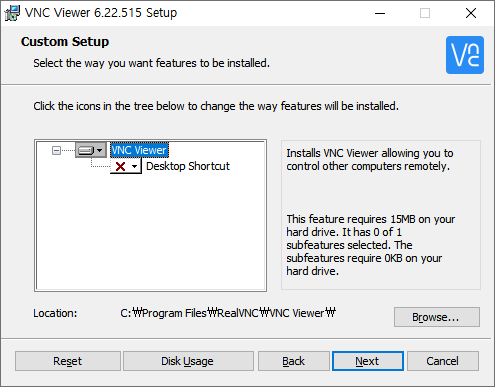Close the setup window
The width and height of the screenshot is (495, 387).
pos(471,13)
